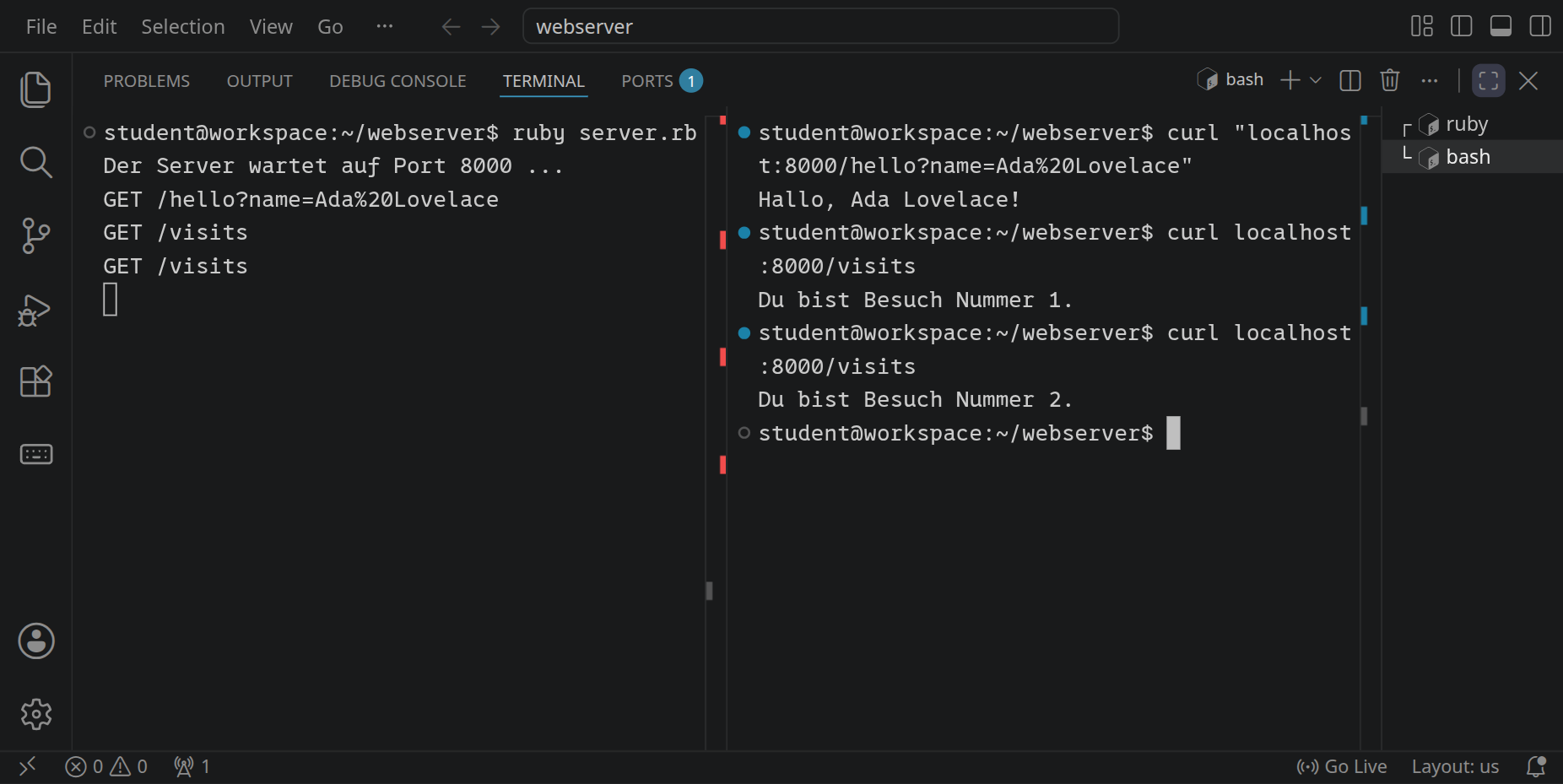Click the new terminal plus button

pos(1290,80)
